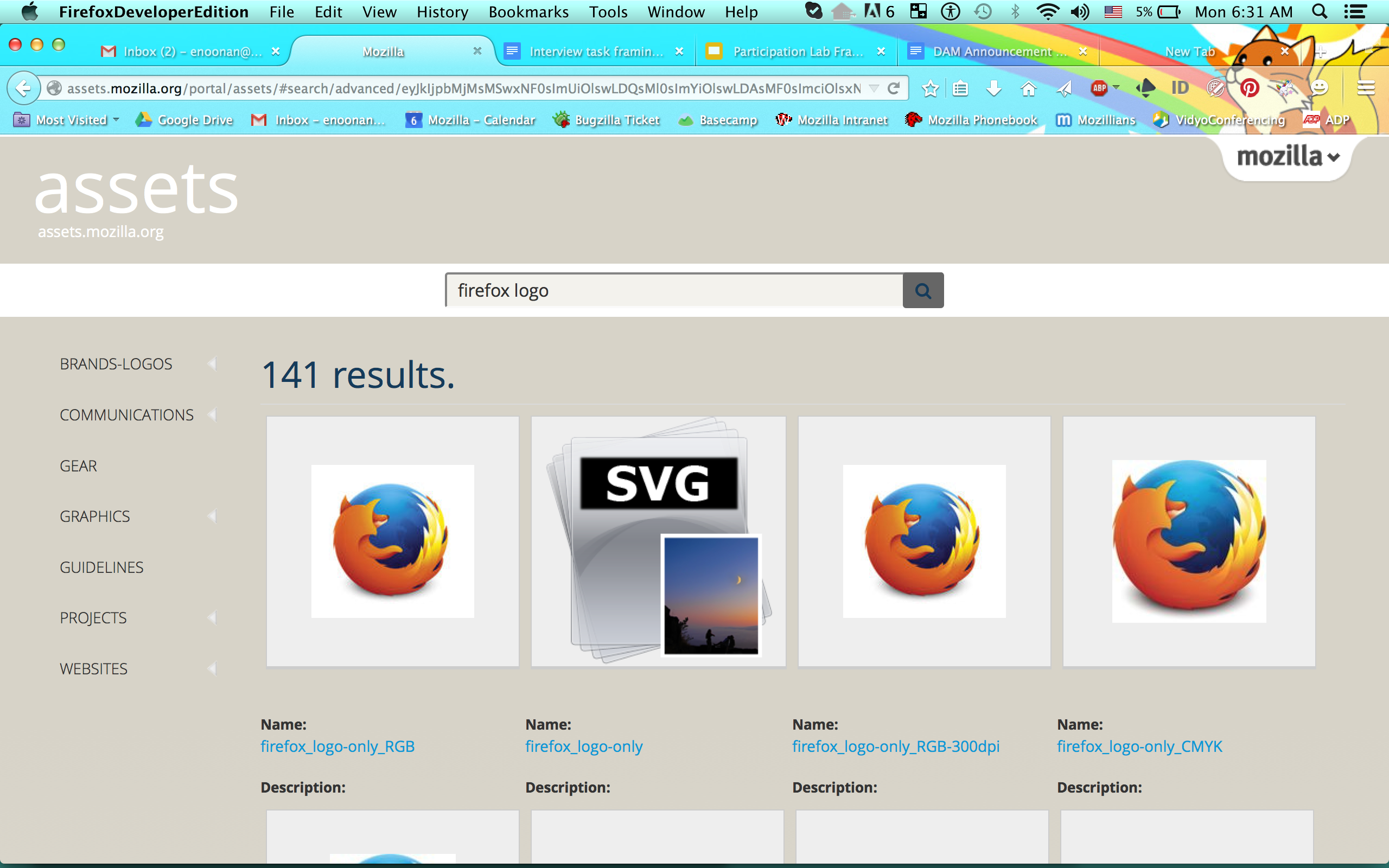The width and height of the screenshot is (1389, 868).
Task: Expand the GRAPHICS category arrow
Action: (212, 516)
